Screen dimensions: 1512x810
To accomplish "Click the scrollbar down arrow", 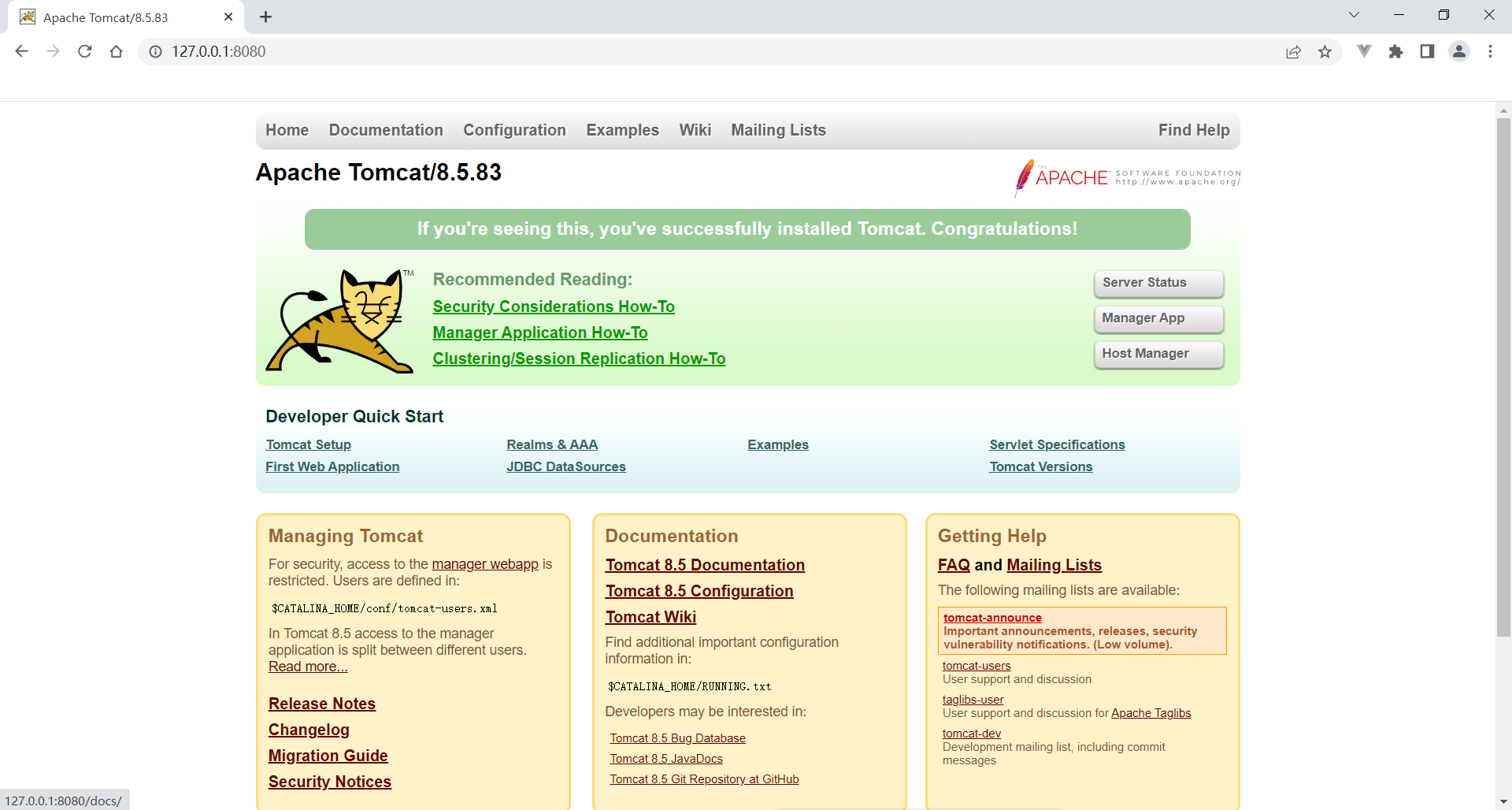I will pyautogui.click(x=1503, y=802).
